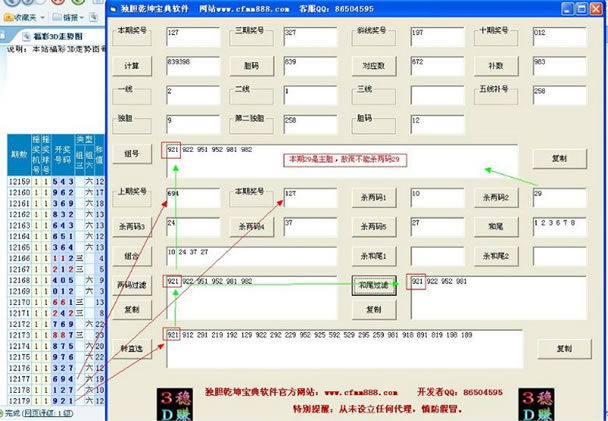This screenshot has width=608, height=421.
Task: Focus the 杀两码1 field containing 10
Action: point(436,197)
